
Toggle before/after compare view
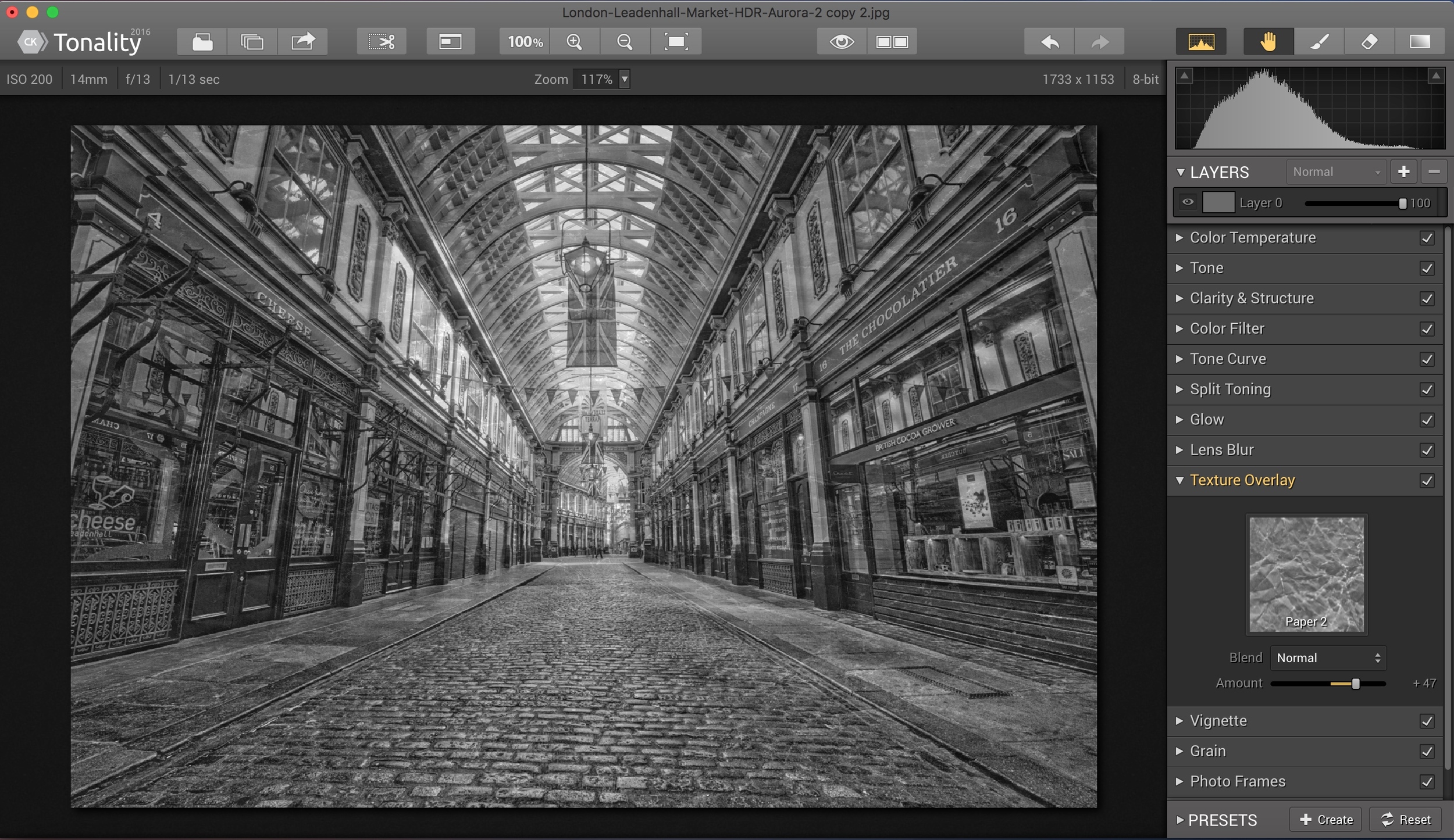(x=892, y=42)
